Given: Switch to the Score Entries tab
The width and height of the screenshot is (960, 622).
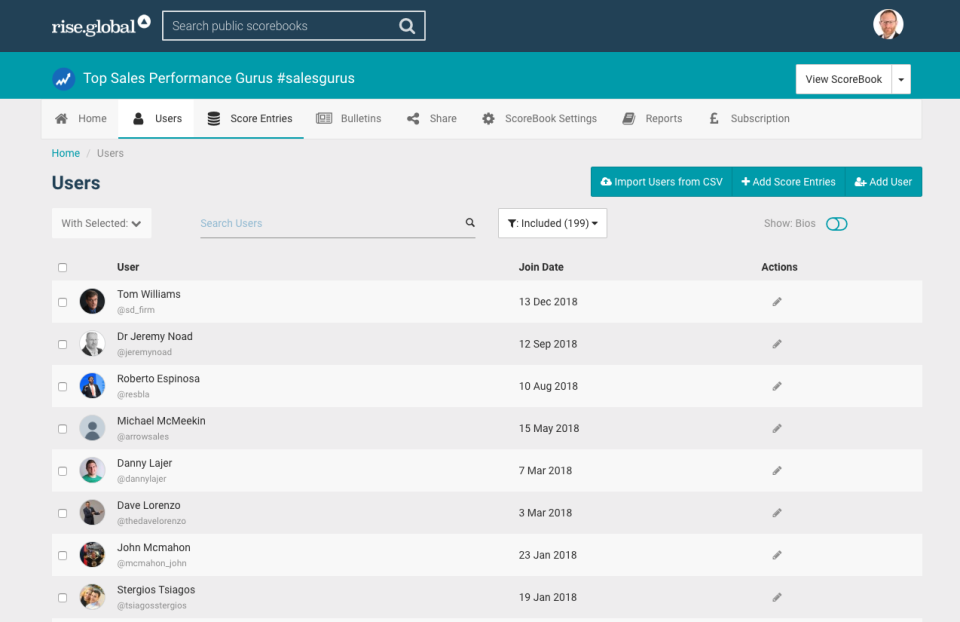Looking at the screenshot, I should (250, 118).
